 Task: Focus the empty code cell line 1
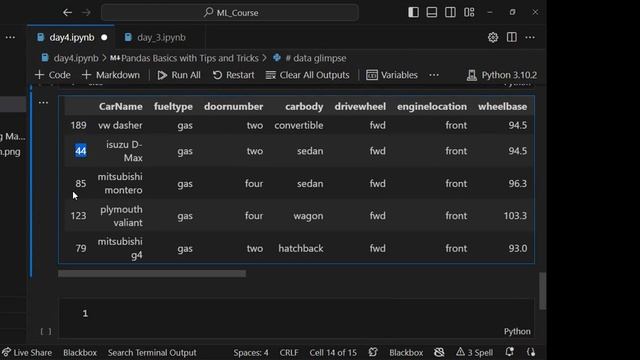pyautogui.click(x=297, y=313)
